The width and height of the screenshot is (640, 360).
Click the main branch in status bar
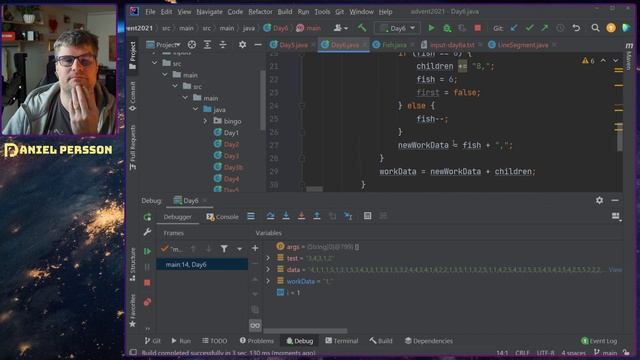(x=606, y=353)
